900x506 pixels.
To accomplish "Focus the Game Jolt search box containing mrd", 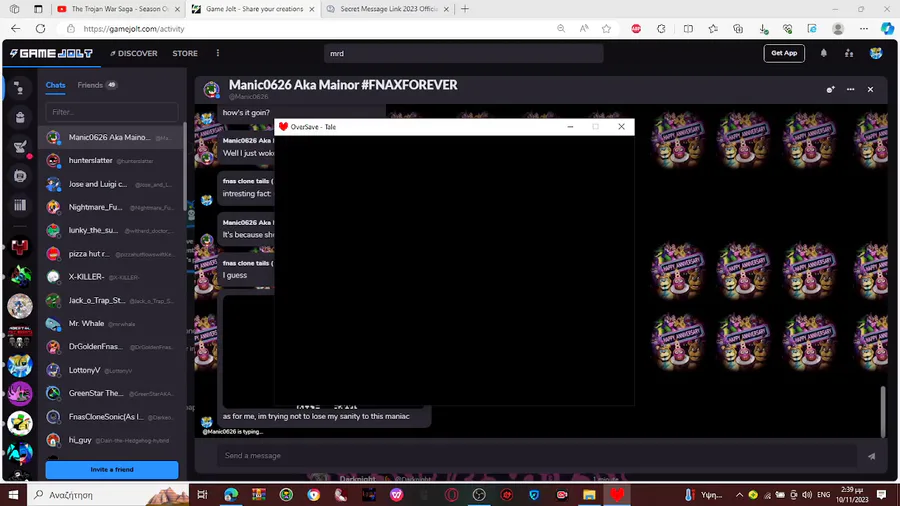I will pyautogui.click(x=463, y=53).
